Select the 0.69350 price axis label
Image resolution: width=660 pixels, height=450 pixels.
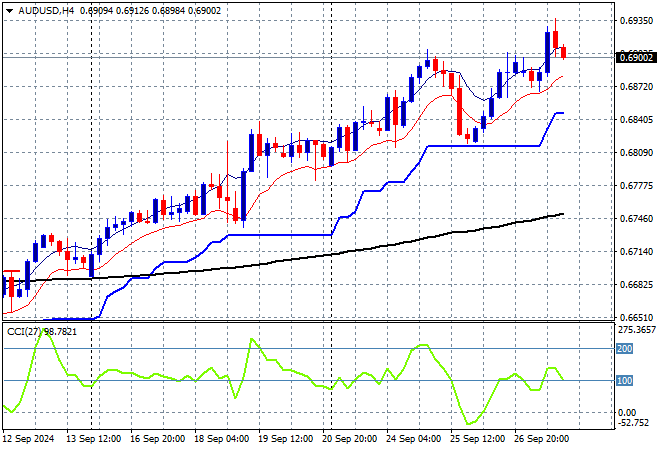[x=636, y=21]
